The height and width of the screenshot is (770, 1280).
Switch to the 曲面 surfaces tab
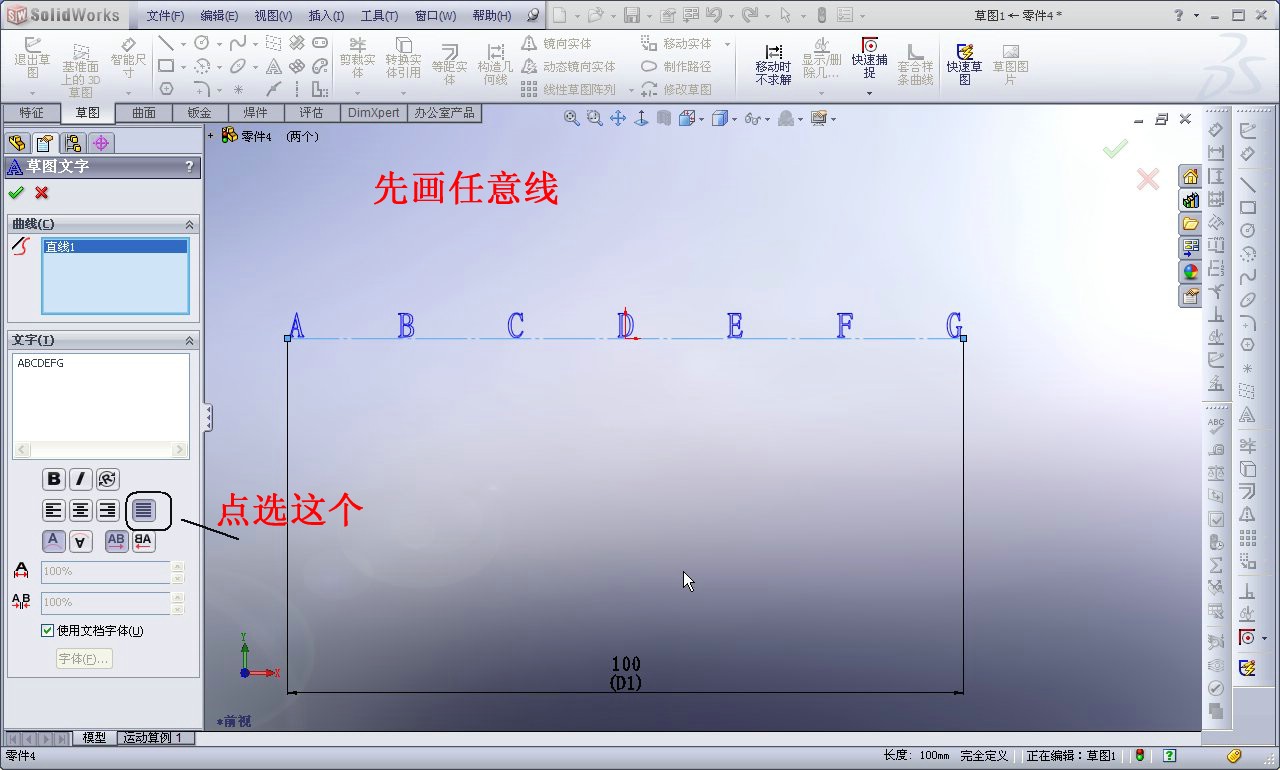click(x=144, y=113)
